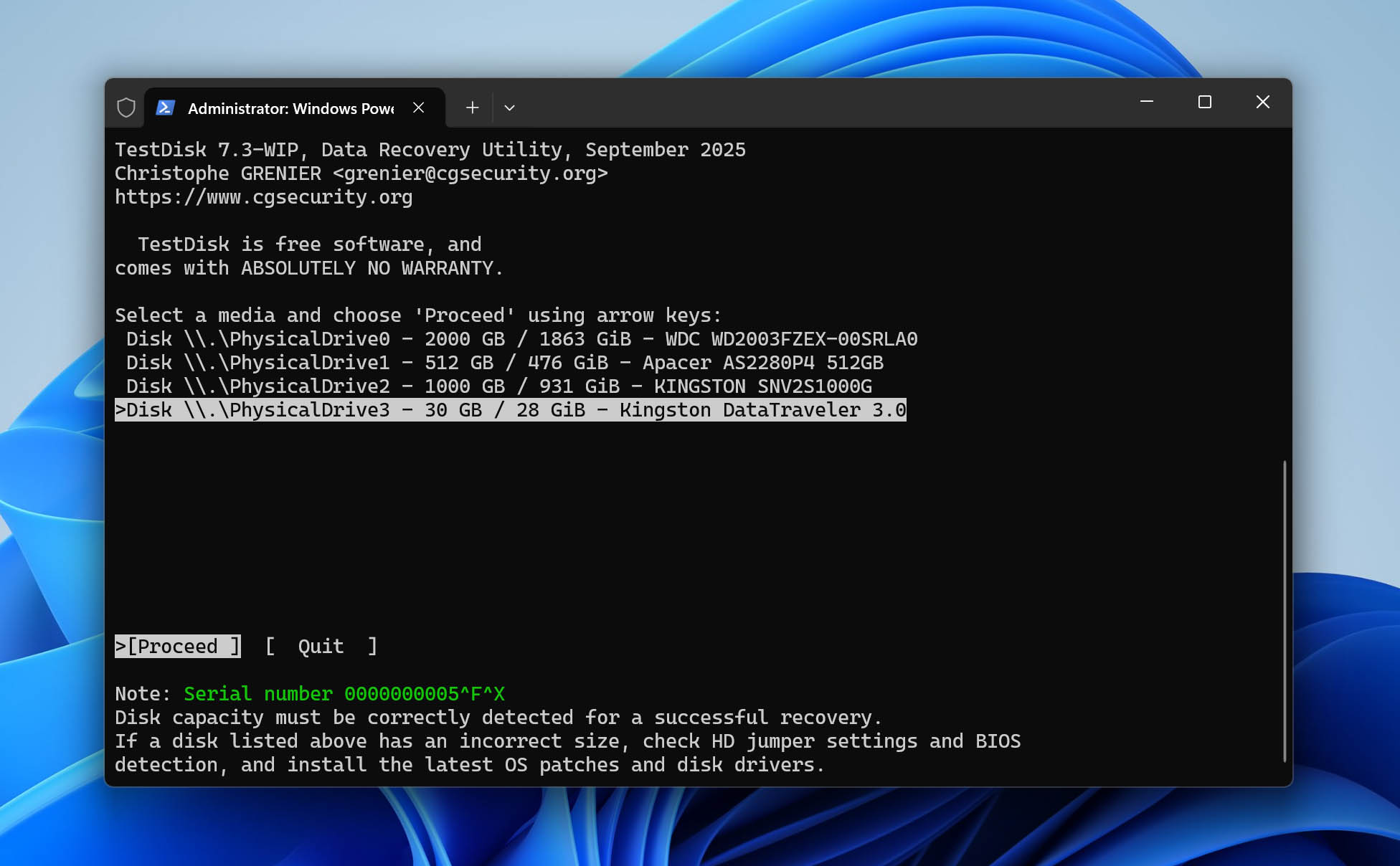Open a new terminal tab with plus
The height and width of the screenshot is (866, 1400).
click(472, 108)
